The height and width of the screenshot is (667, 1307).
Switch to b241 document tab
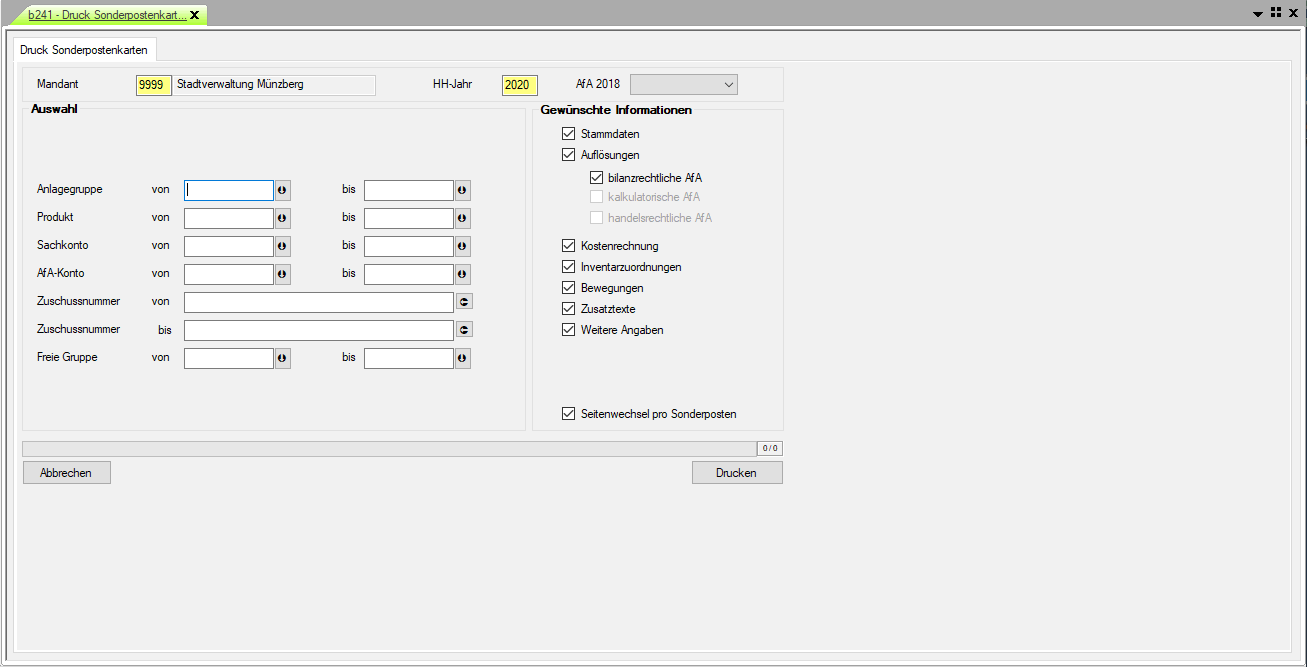coord(107,15)
